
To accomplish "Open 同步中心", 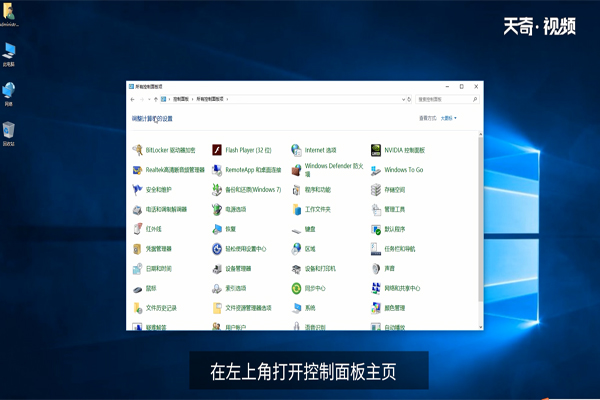I will 308,288.
